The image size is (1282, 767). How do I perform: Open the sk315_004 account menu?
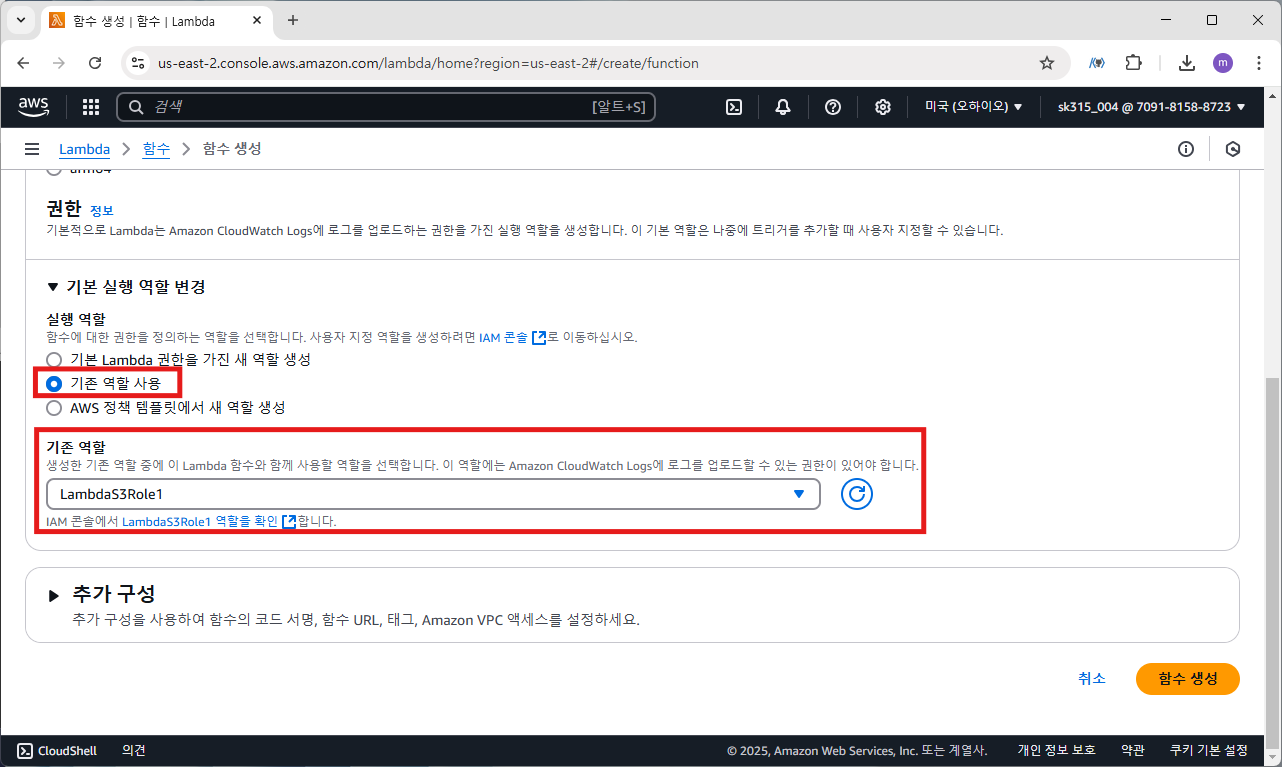click(1152, 107)
